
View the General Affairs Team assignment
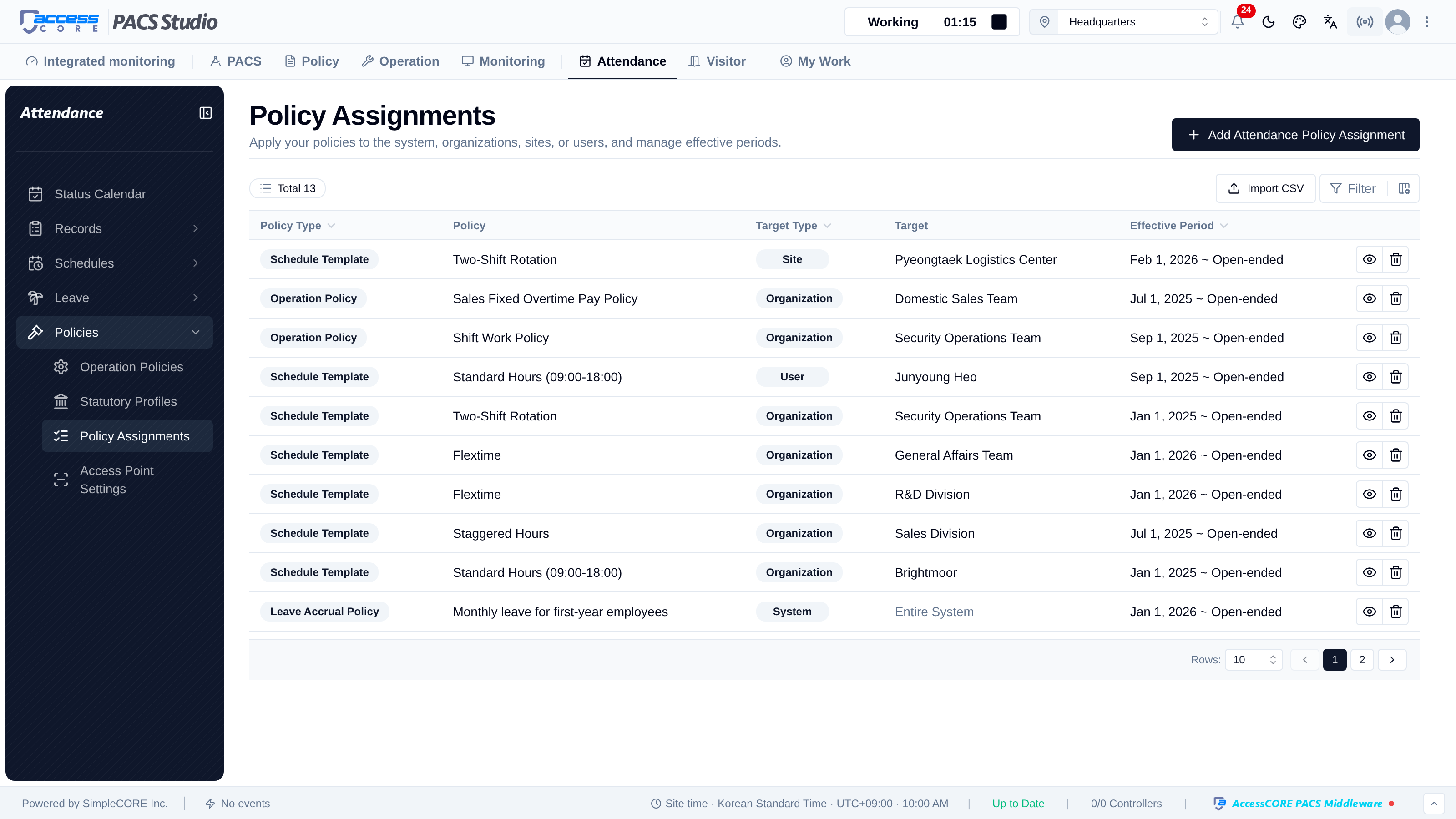tap(1370, 455)
